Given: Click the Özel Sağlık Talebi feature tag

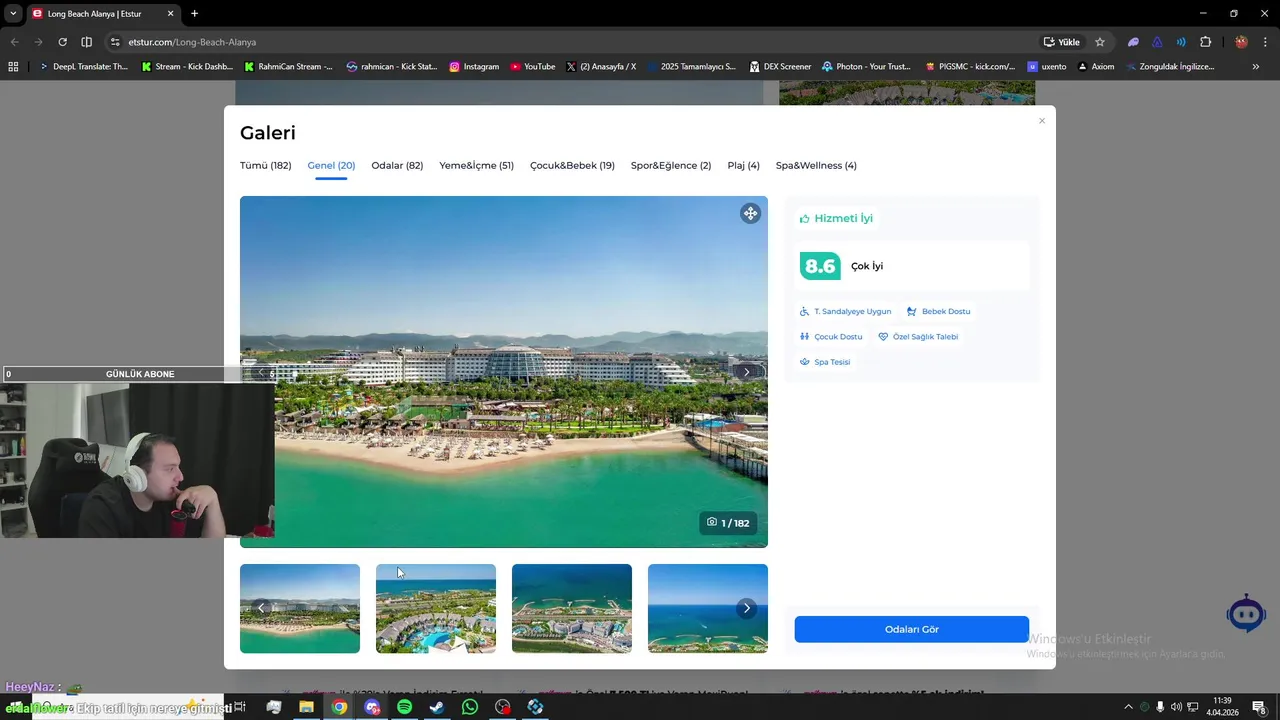Looking at the screenshot, I should (918, 337).
